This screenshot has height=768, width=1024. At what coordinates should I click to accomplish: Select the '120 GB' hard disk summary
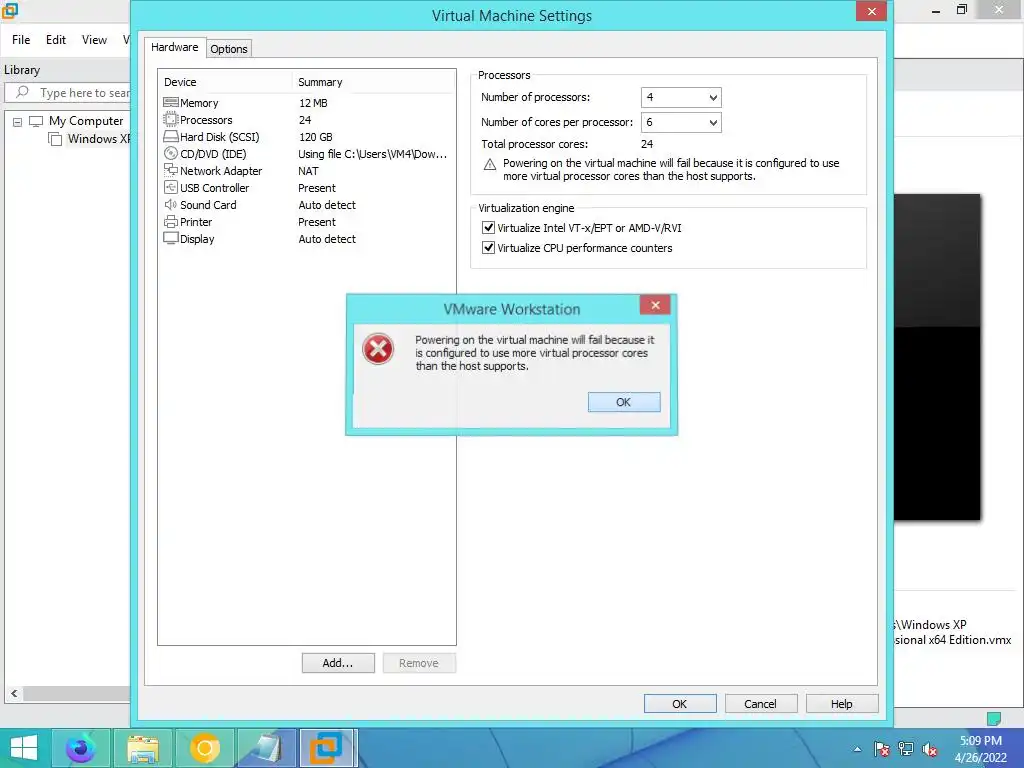coord(315,136)
